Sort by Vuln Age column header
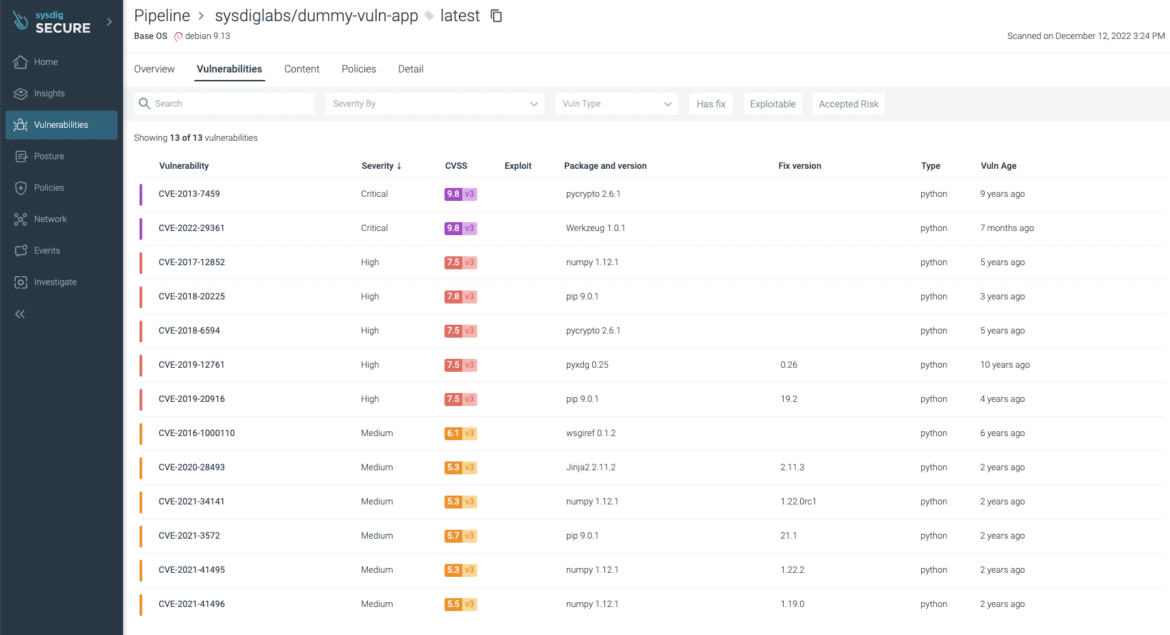Viewport: 1170px width, 635px height. point(998,166)
